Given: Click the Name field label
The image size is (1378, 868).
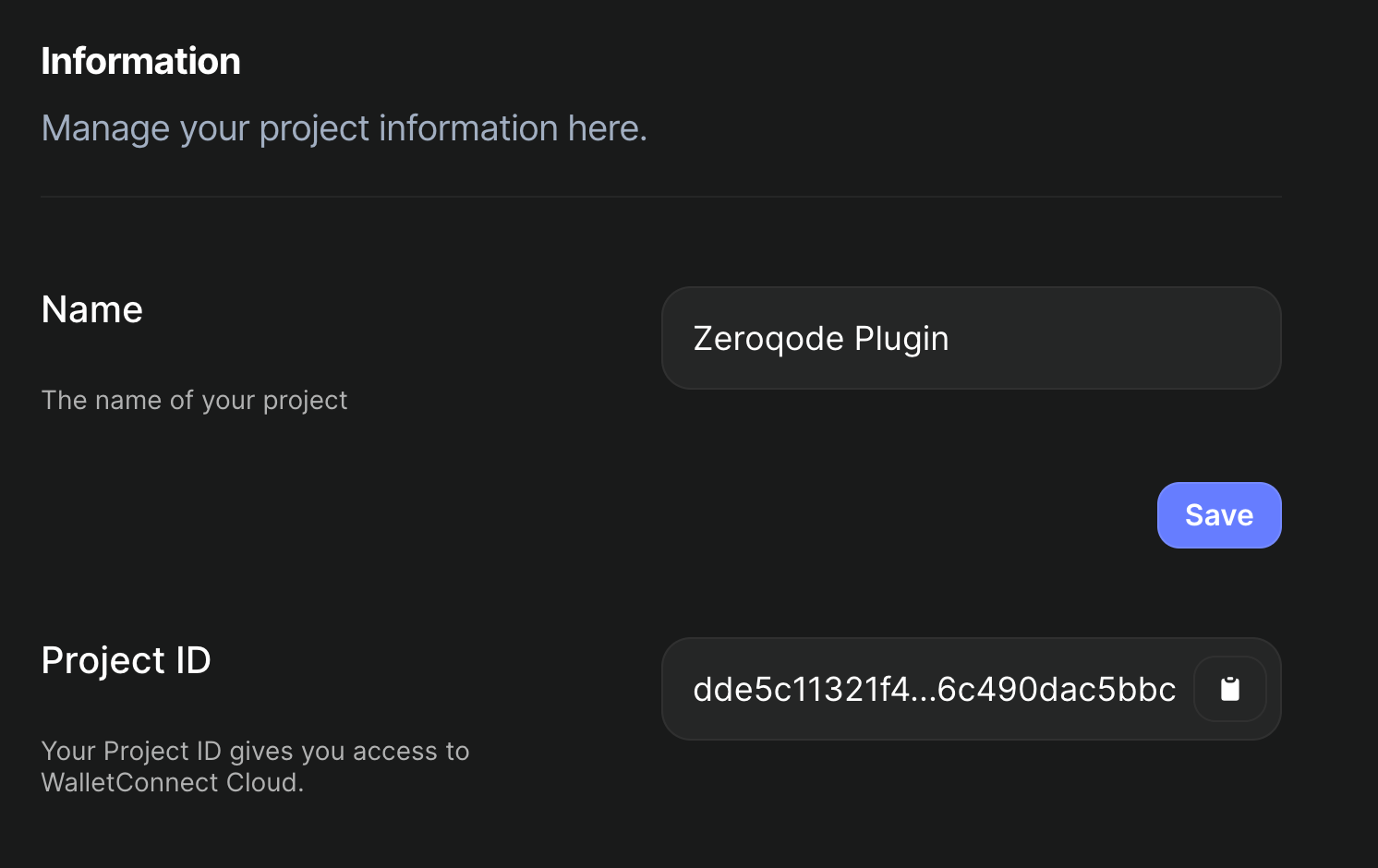Looking at the screenshot, I should tap(92, 309).
